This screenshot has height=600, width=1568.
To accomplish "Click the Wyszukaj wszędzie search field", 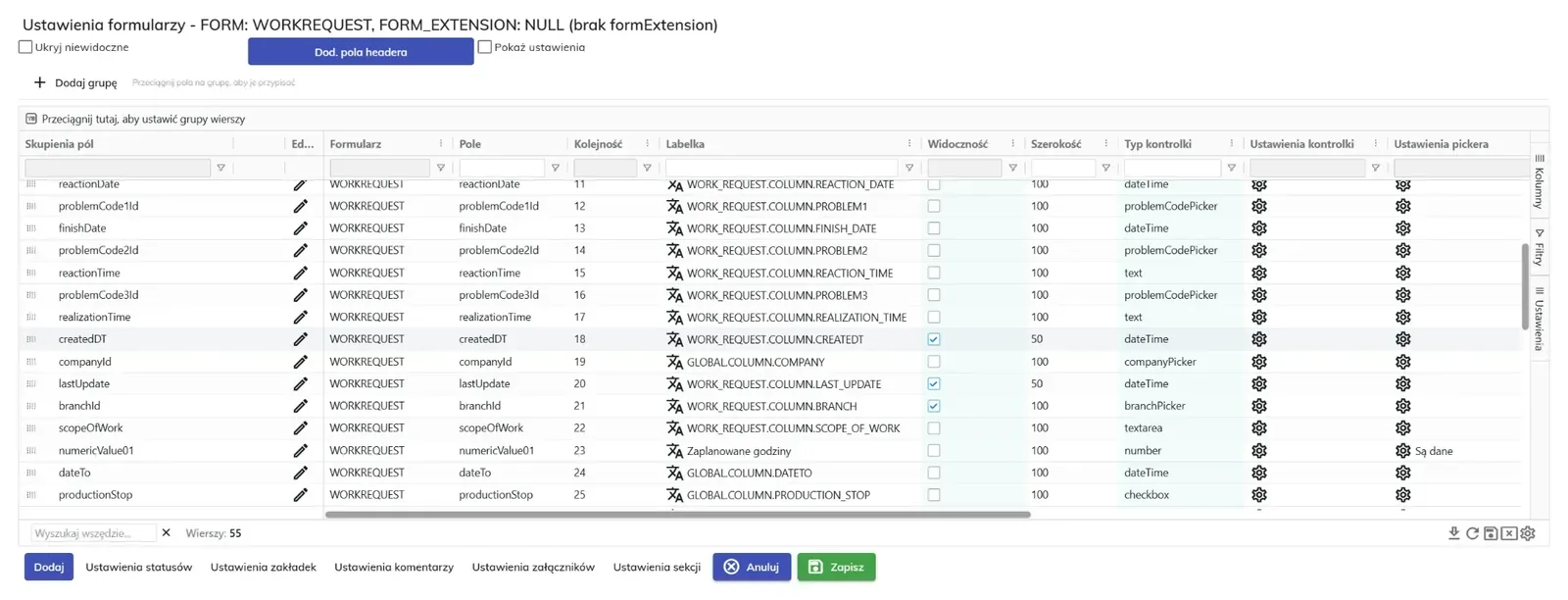I will 93,533.
